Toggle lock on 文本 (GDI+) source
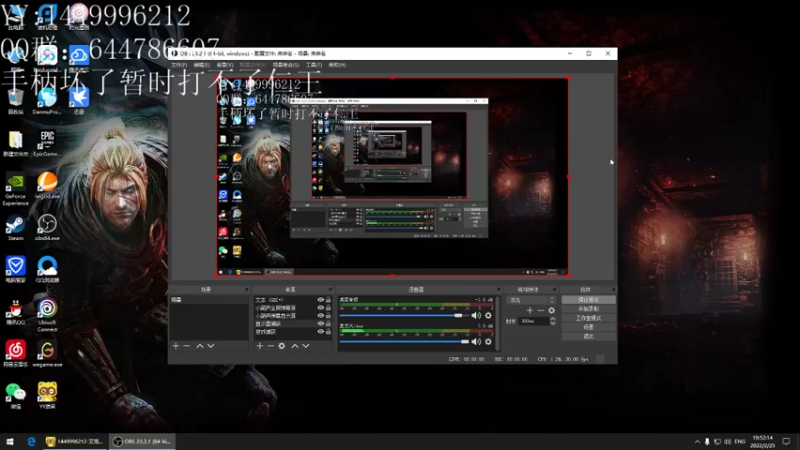Screen dimensions: 800x450 pyautogui.click(x=329, y=300)
